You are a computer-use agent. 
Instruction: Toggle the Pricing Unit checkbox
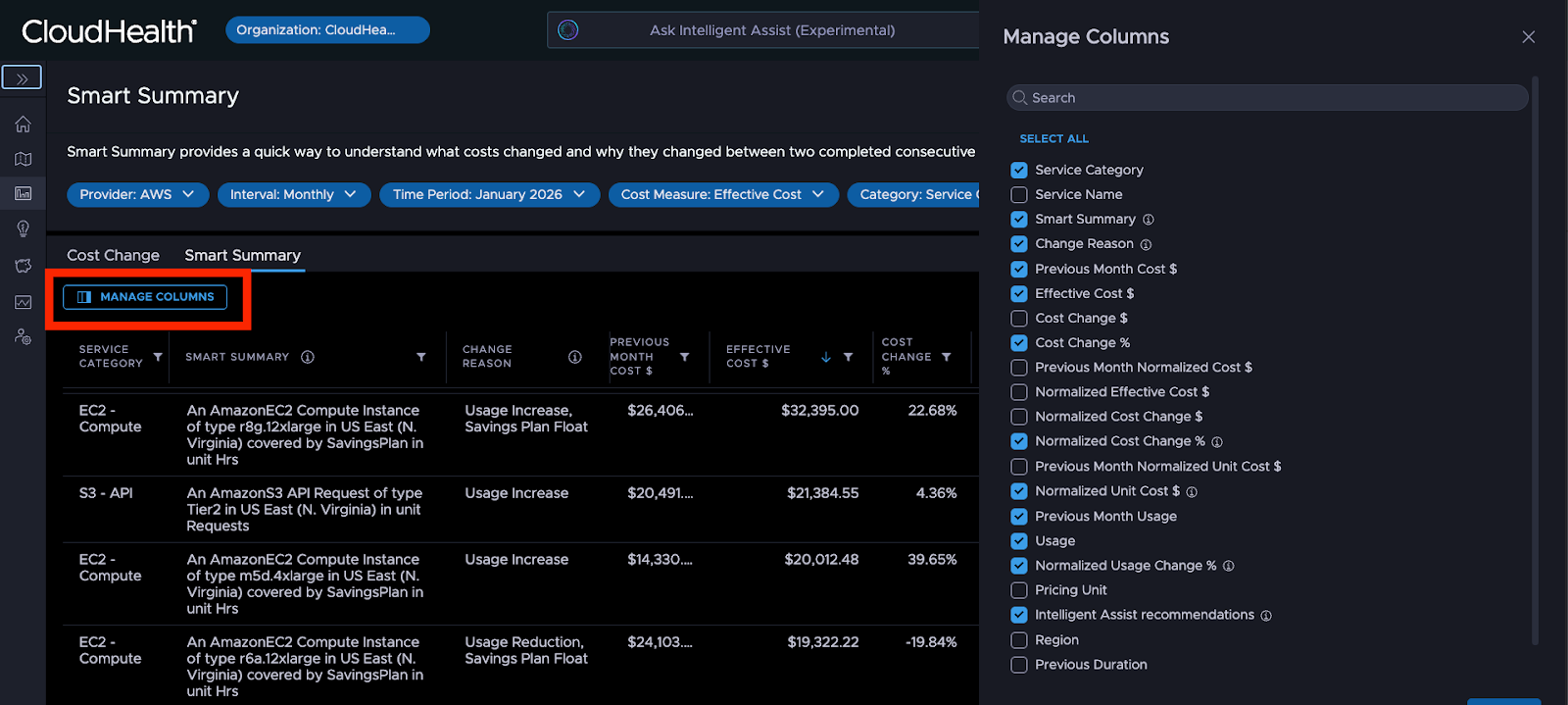coord(1019,590)
